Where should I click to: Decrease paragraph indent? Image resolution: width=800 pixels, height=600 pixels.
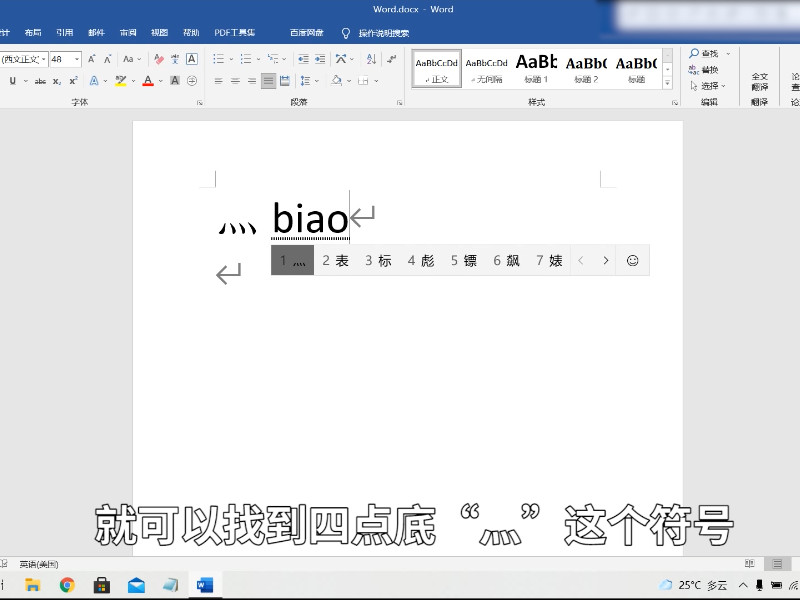point(303,59)
